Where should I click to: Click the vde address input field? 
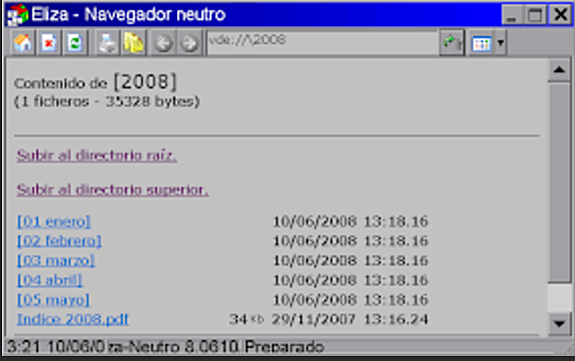click(323, 43)
